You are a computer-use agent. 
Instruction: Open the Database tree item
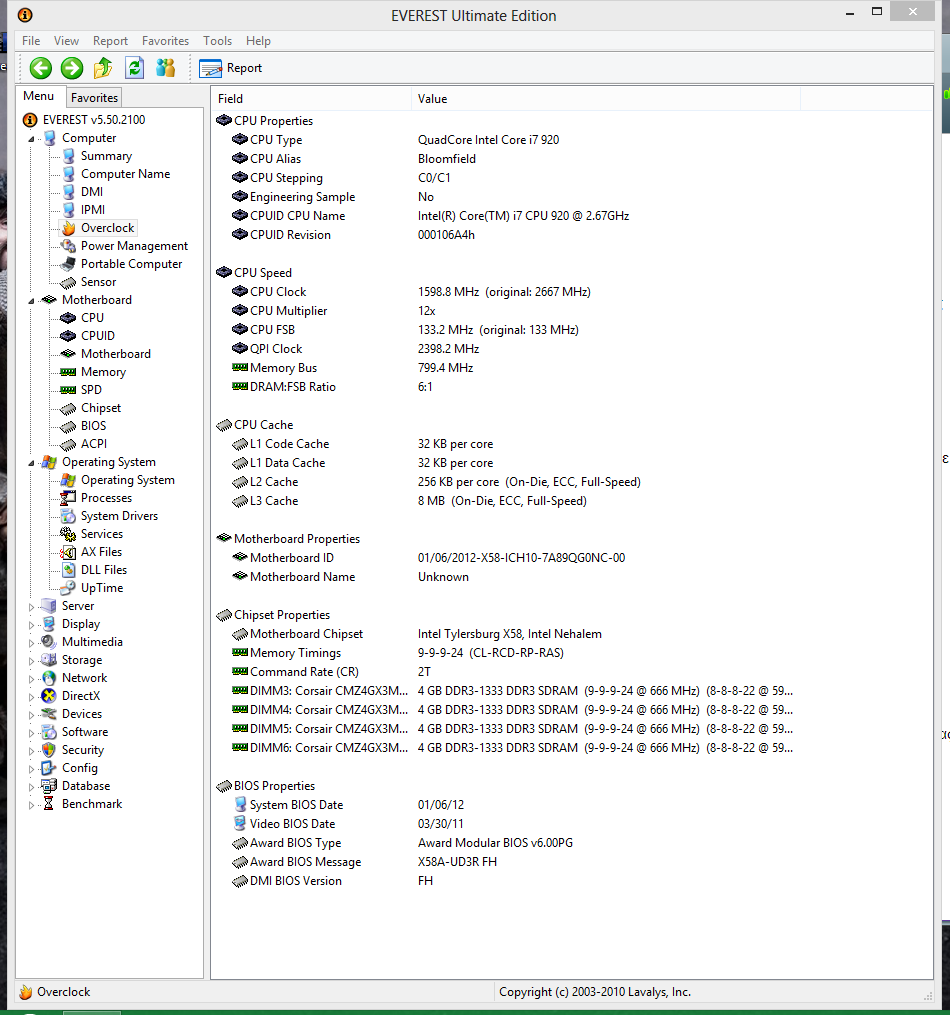click(x=86, y=786)
